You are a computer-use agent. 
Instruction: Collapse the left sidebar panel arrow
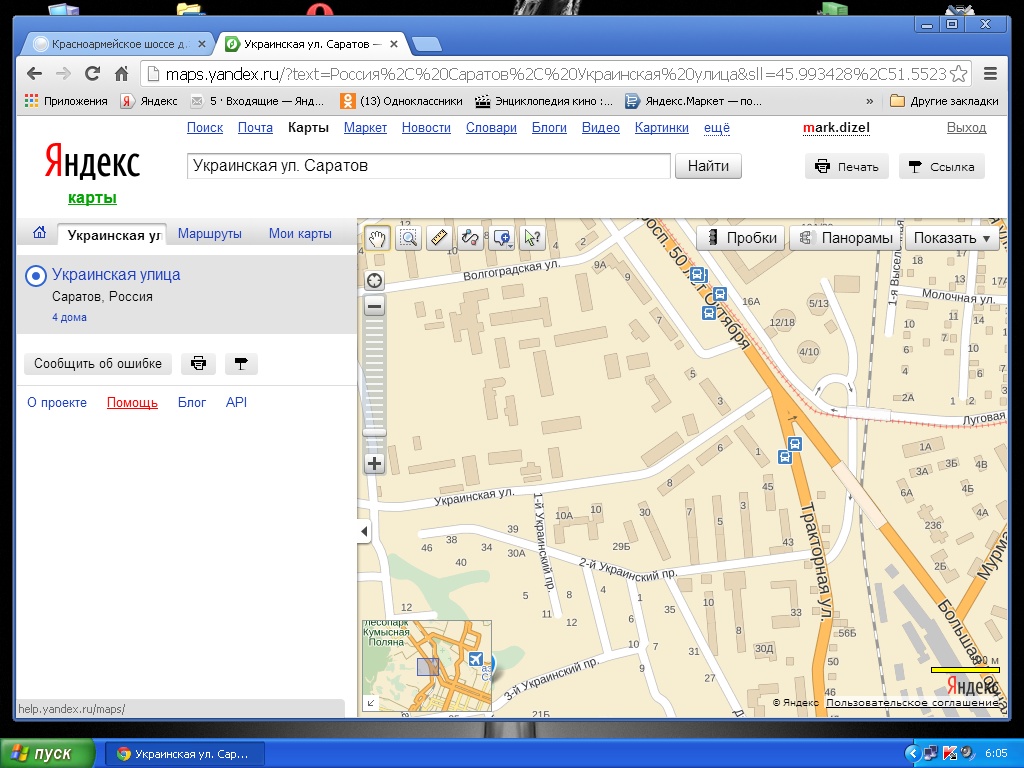tap(364, 532)
